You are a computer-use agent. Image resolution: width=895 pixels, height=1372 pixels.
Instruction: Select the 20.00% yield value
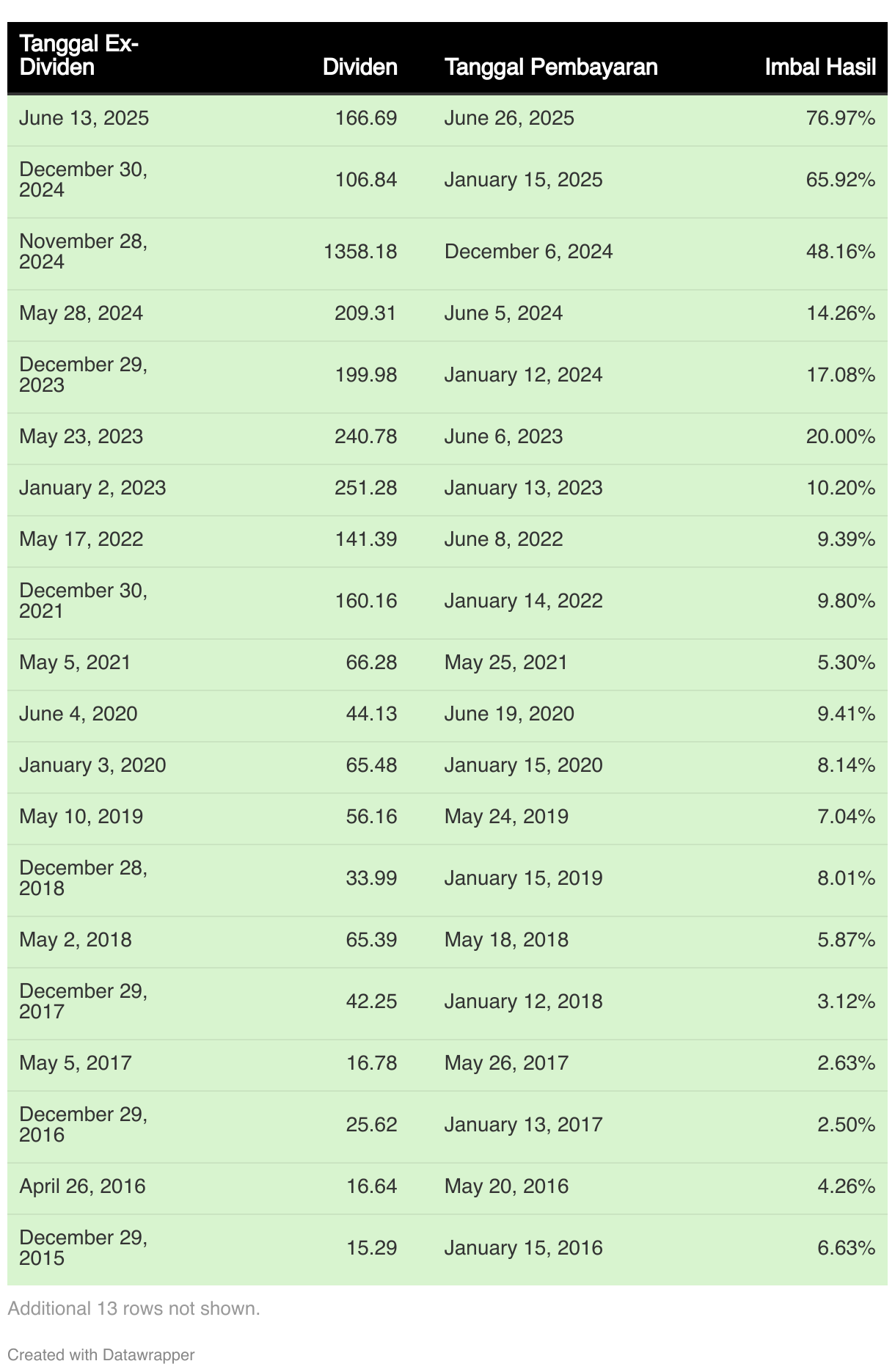click(841, 437)
